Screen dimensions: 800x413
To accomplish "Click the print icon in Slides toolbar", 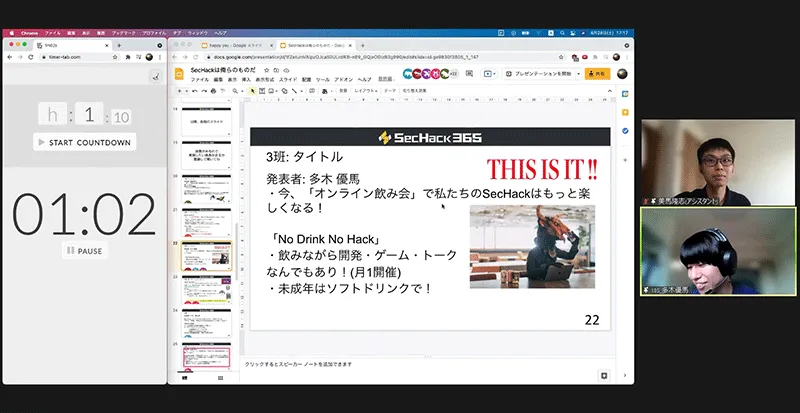I will pos(213,91).
